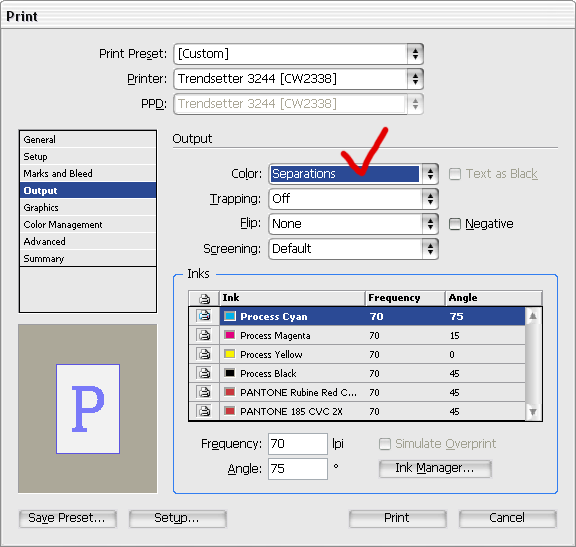Toggle the printer icon for Process Magenta
Image resolution: width=576 pixels, height=547 pixels.
(x=204, y=335)
